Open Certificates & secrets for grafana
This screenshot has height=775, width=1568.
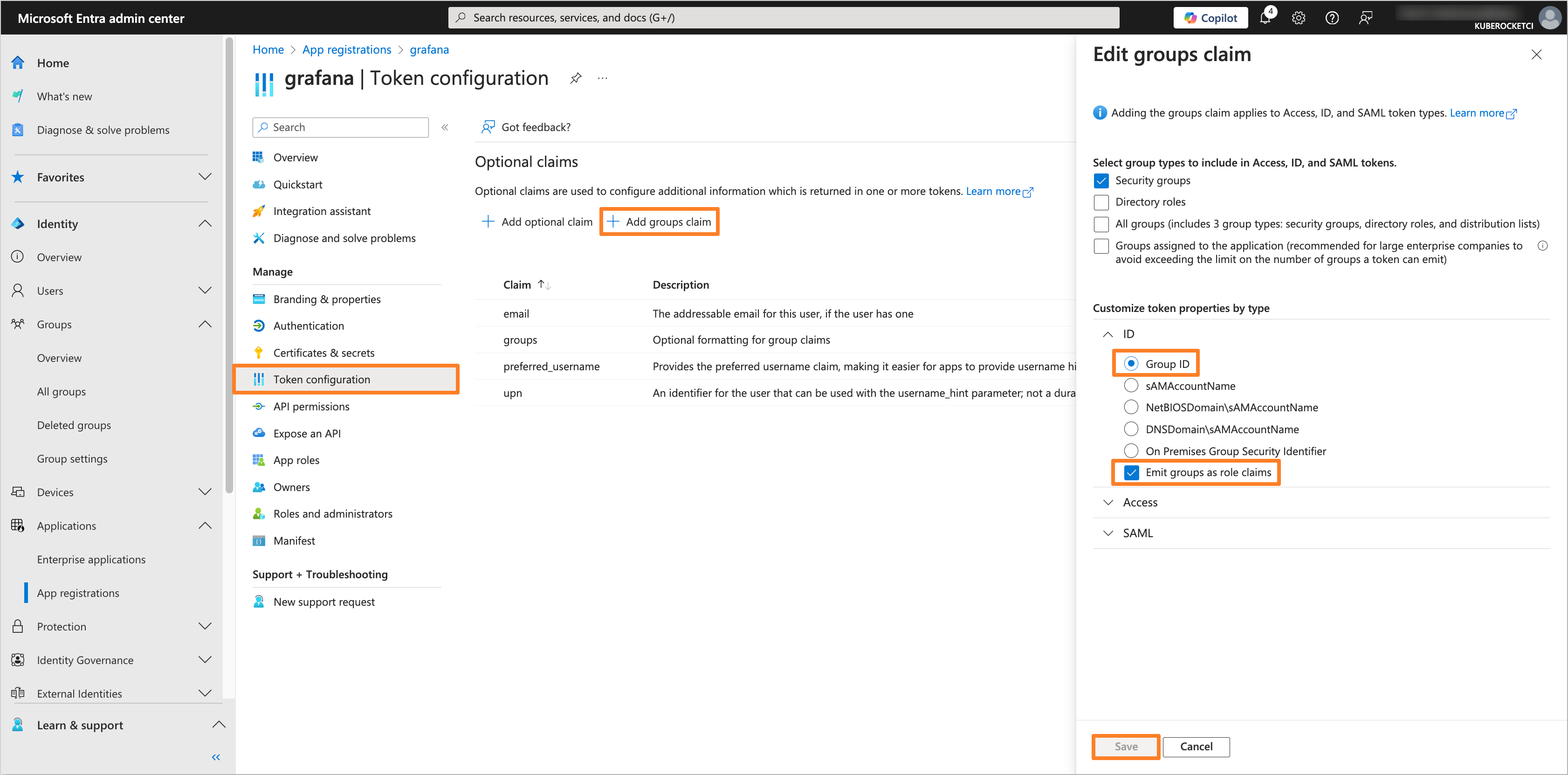(x=324, y=352)
